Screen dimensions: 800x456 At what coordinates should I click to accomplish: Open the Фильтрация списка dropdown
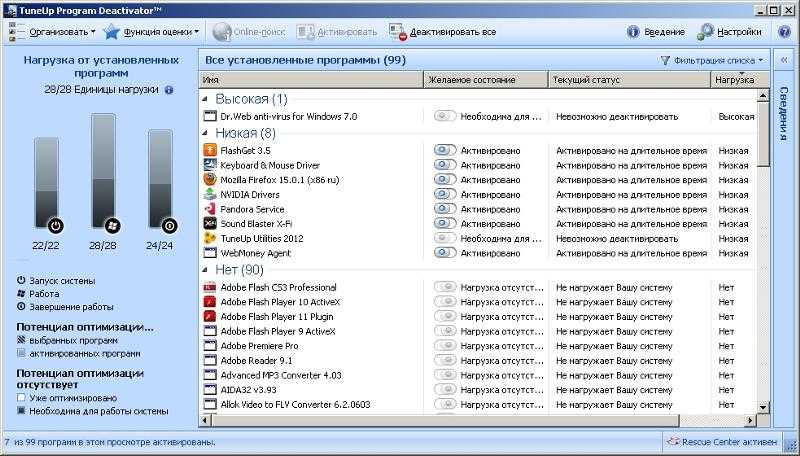coord(712,60)
